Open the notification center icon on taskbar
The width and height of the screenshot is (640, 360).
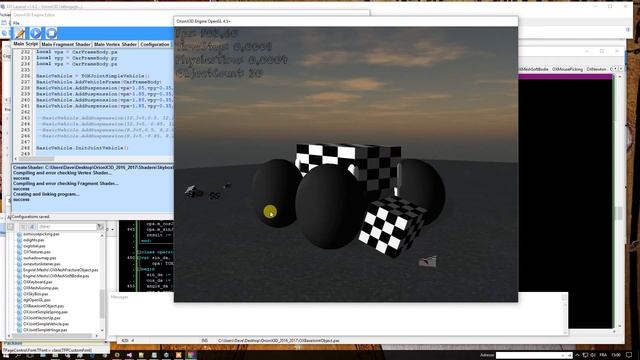point(629,355)
